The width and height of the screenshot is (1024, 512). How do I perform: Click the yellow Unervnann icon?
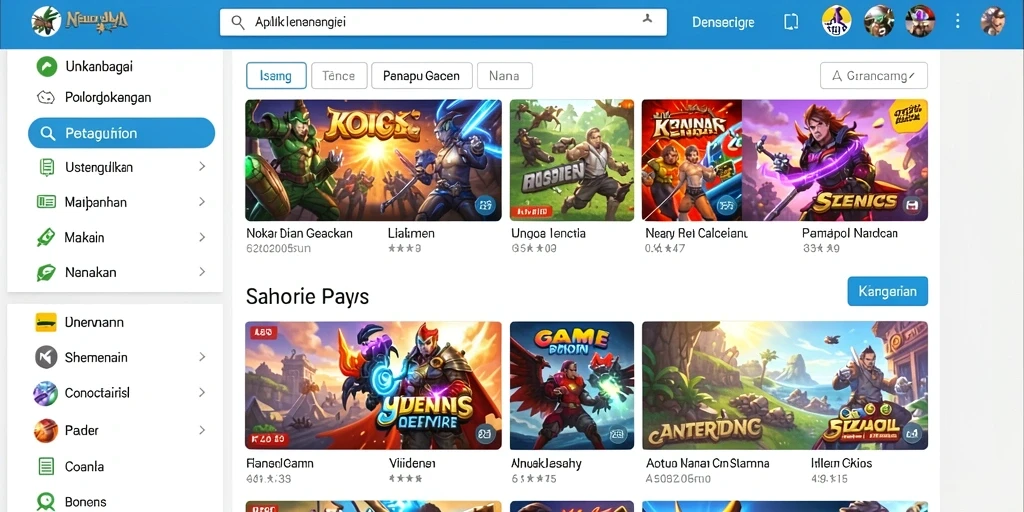(46, 322)
